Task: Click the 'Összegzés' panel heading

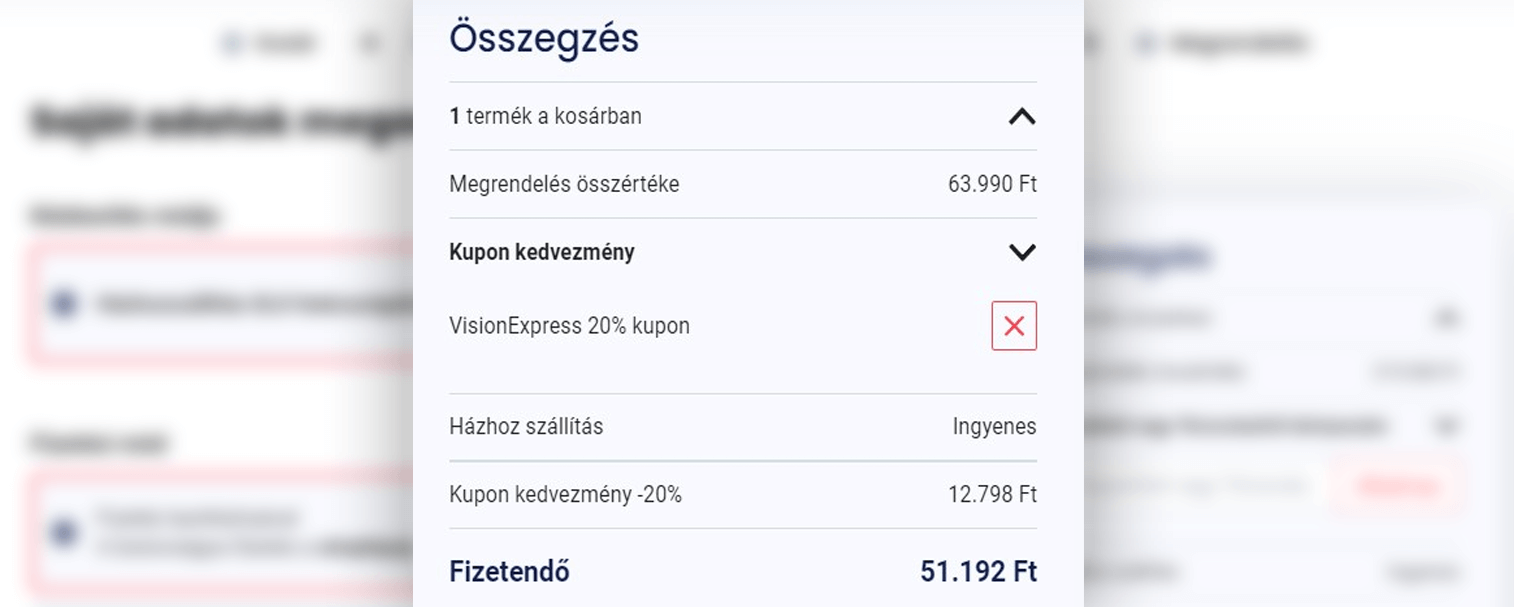Action: pyautogui.click(x=543, y=39)
